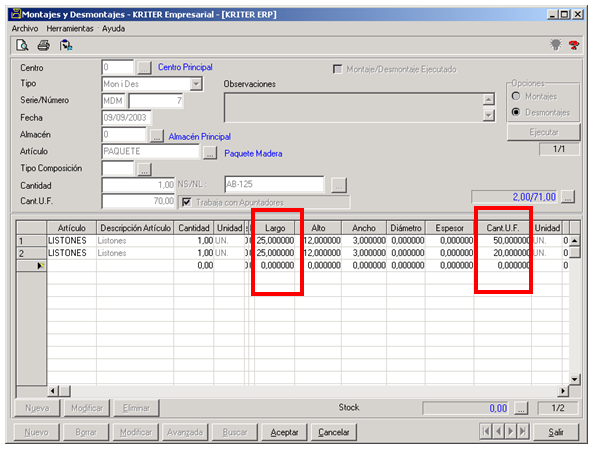Click cell 20,000000 in Cant.U.F. column

502,253
